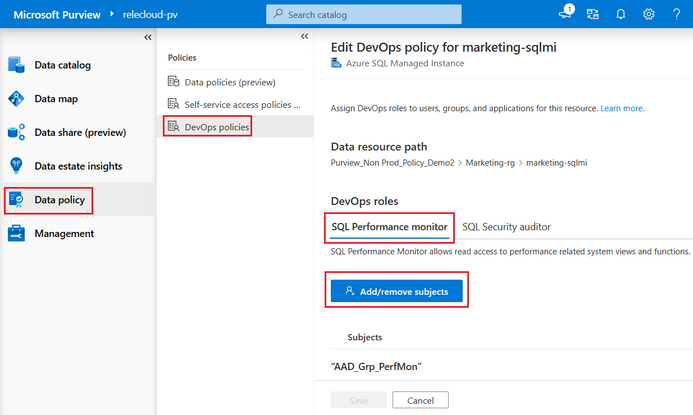The height and width of the screenshot is (415, 693).
Task: Open the switch directory icon
Action: coord(593,14)
